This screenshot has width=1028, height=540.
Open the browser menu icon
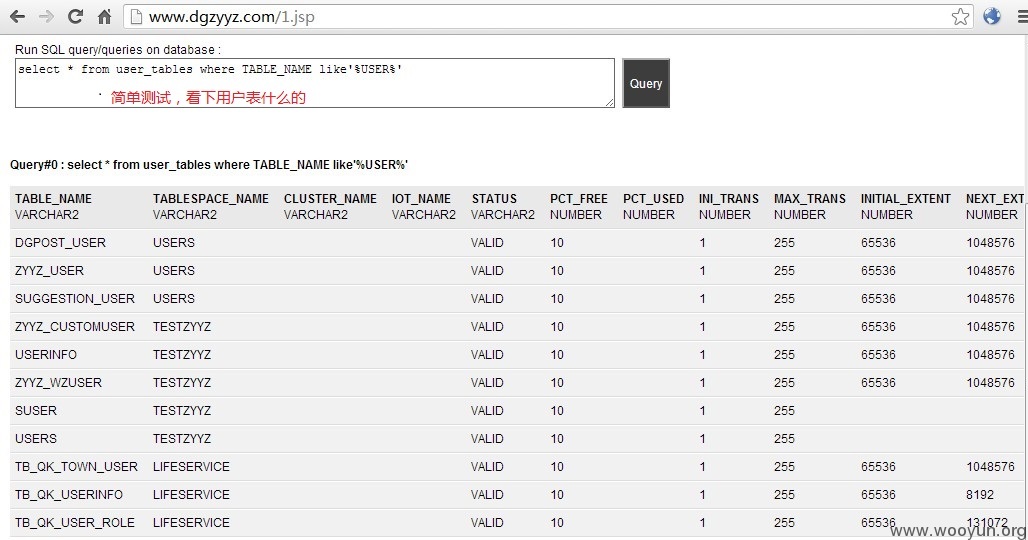click(x=1022, y=16)
